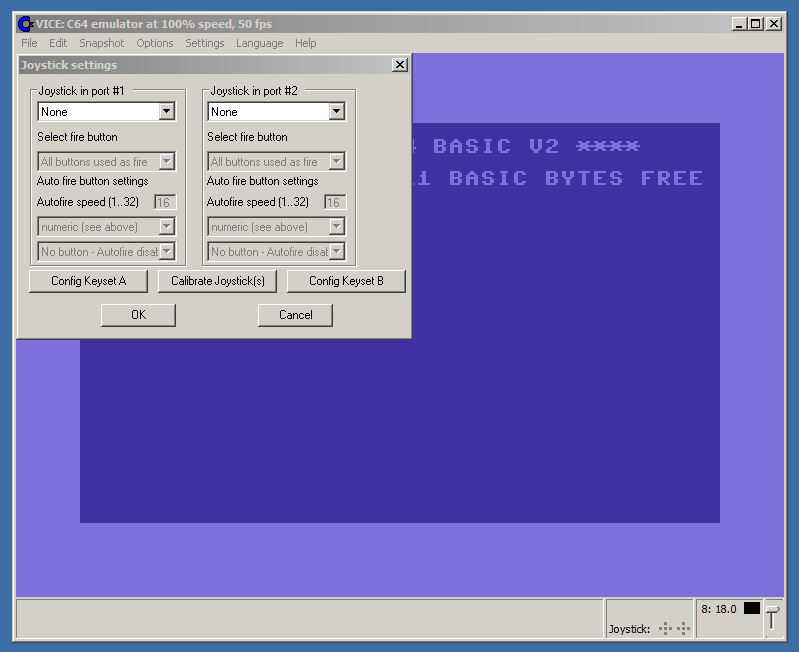This screenshot has width=799, height=652.
Task: Click the VICE app icon in title bar
Action: [25, 24]
